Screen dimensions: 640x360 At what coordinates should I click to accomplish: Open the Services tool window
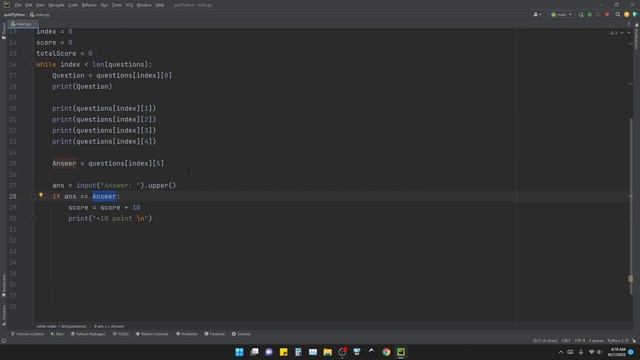point(241,334)
